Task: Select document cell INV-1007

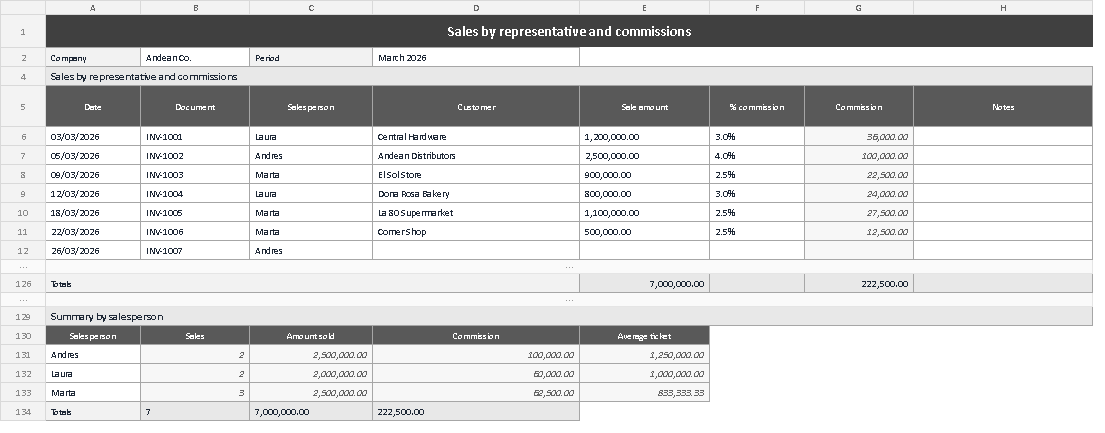Action: pyautogui.click(x=195, y=251)
